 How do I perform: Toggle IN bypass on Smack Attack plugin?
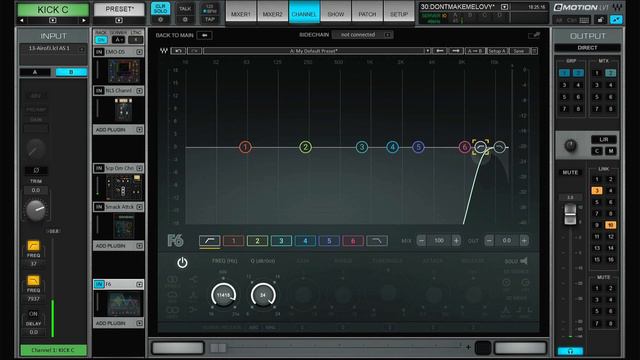click(x=99, y=207)
